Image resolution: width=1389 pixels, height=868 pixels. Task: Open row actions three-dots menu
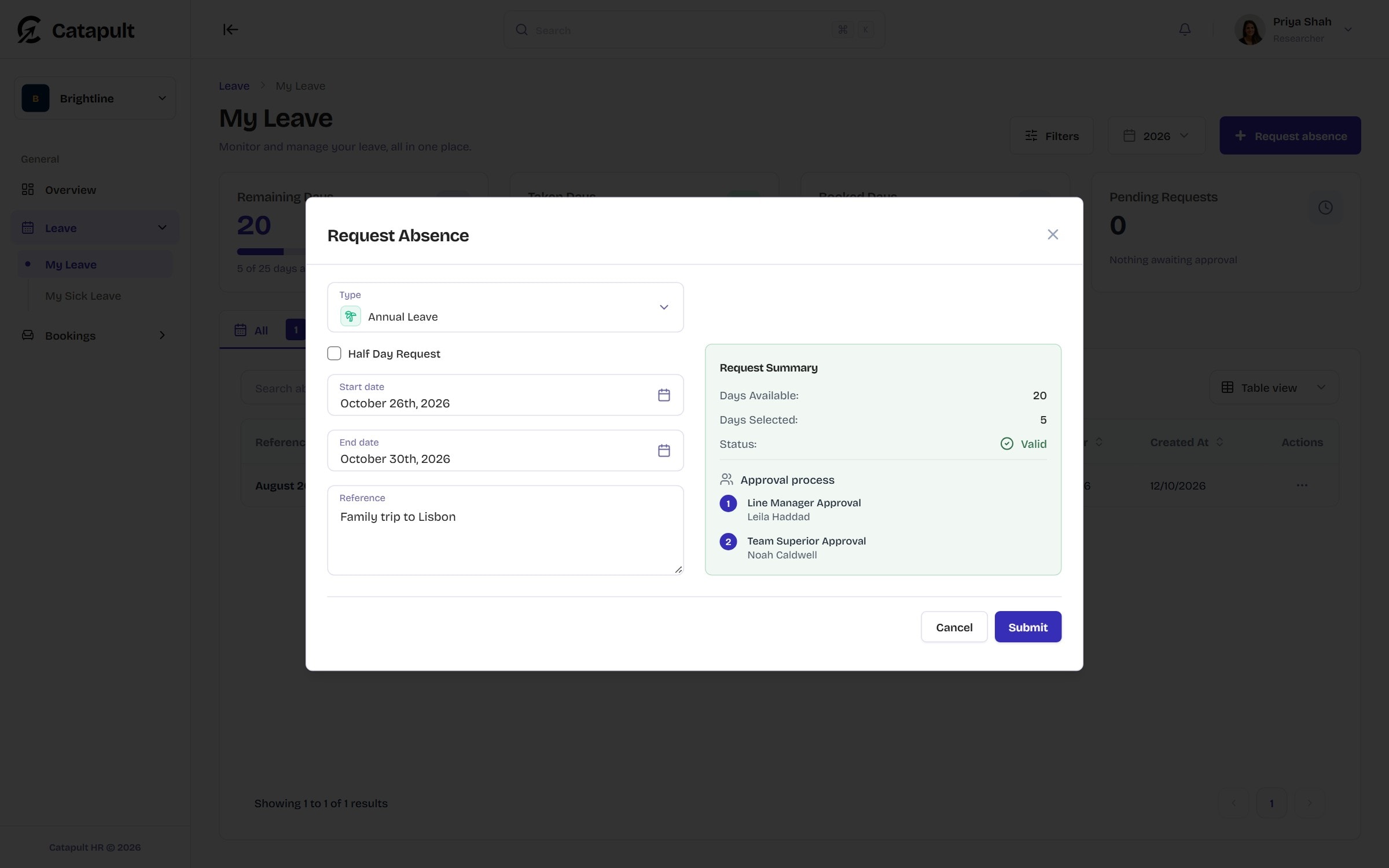(x=1302, y=486)
